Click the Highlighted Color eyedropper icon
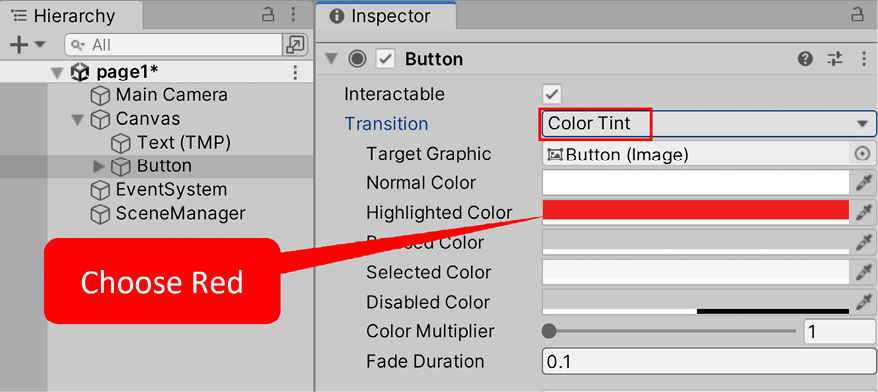The height and width of the screenshot is (392, 878). tap(864, 212)
